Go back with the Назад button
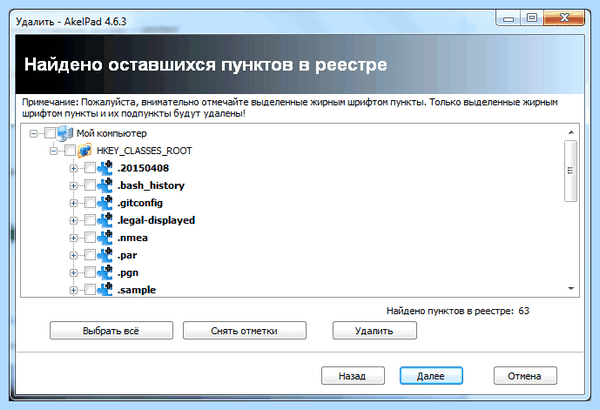The width and height of the screenshot is (600, 410). 353,376
